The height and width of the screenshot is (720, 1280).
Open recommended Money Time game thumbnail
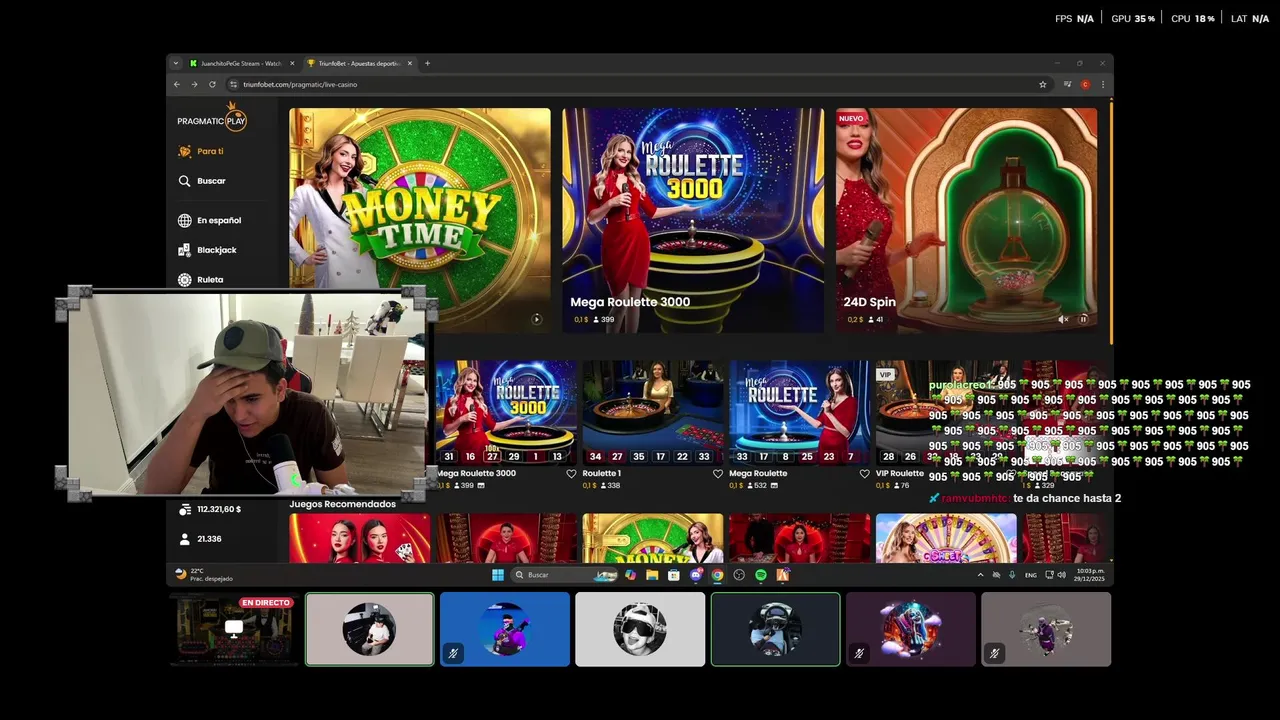(653, 538)
